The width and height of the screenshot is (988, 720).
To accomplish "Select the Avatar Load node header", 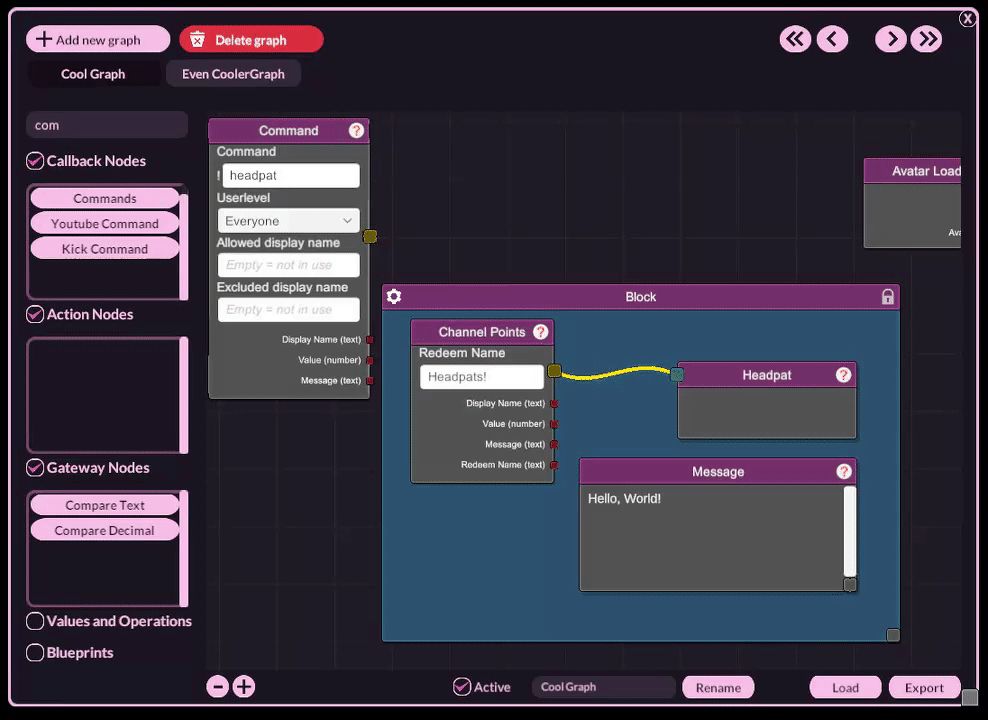I will (912, 171).
